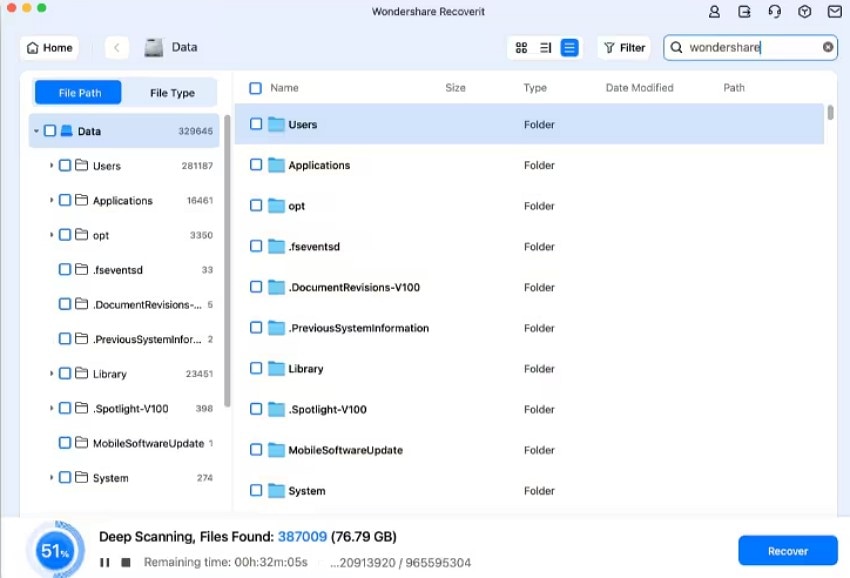This screenshot has width=850, height=578.
Task: Click the MobileSoftwareUpdate folder icon in list
Action: click(276, 449)
